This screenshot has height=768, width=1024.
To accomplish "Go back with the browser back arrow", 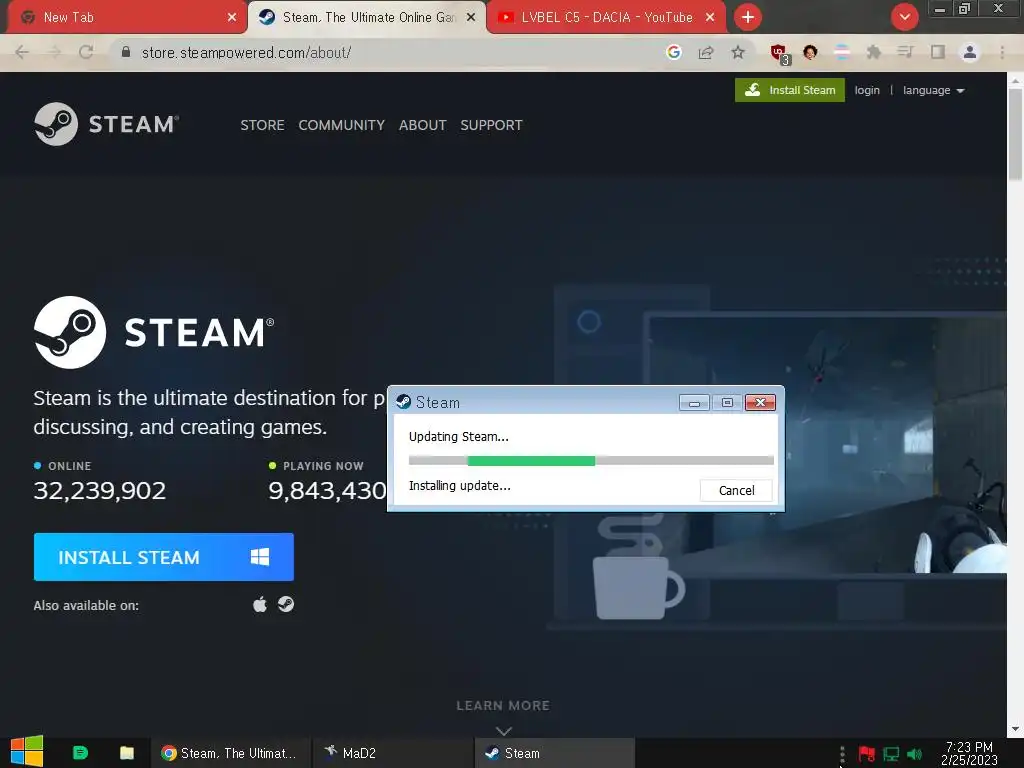I will coord(22,52).
